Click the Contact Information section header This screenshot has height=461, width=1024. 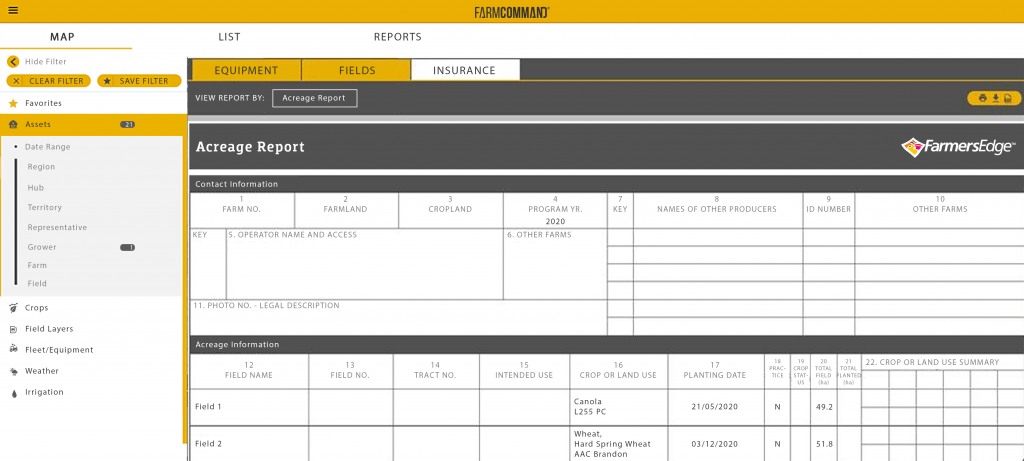[x=607, y=184]
